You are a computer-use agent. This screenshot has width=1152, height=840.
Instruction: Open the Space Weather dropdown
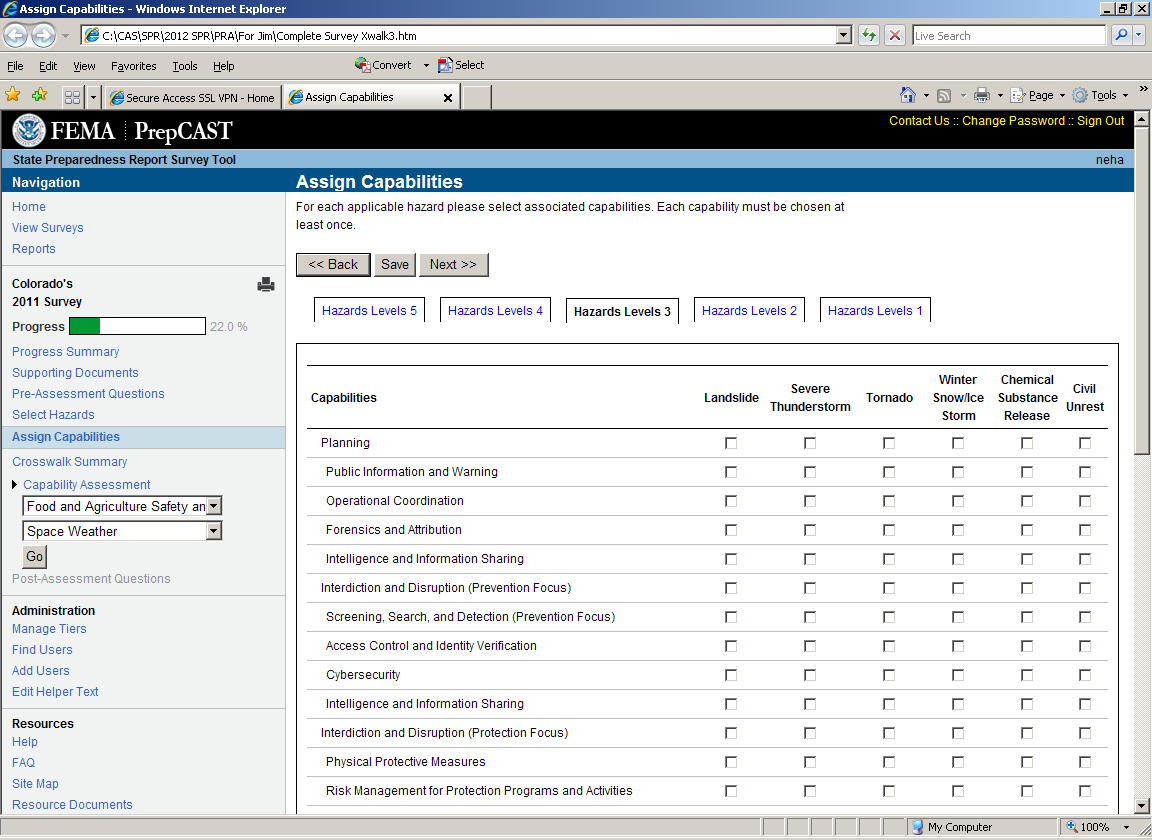(x=214, y=532)
